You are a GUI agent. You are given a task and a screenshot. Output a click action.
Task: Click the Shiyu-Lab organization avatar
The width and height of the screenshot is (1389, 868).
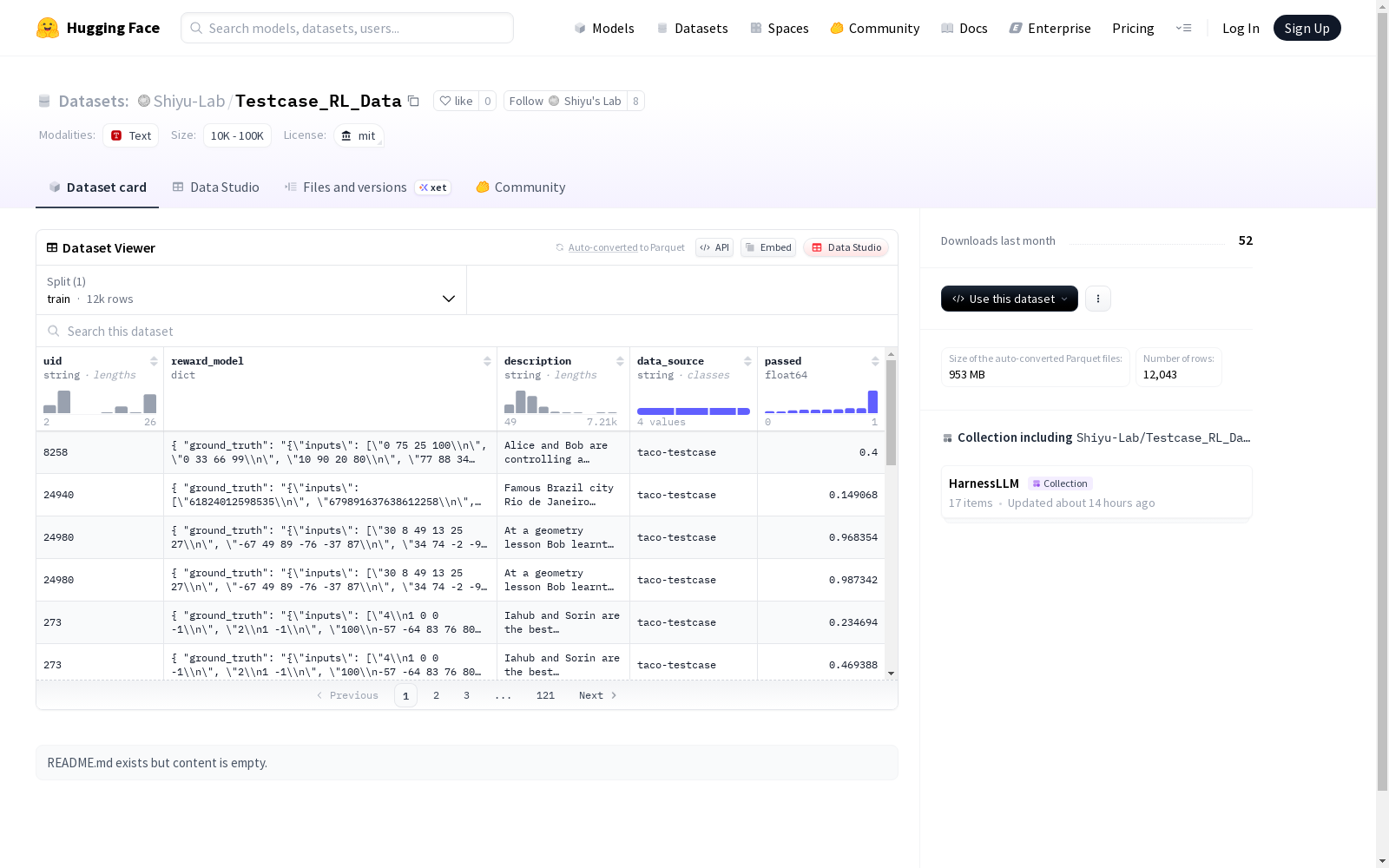144,101
